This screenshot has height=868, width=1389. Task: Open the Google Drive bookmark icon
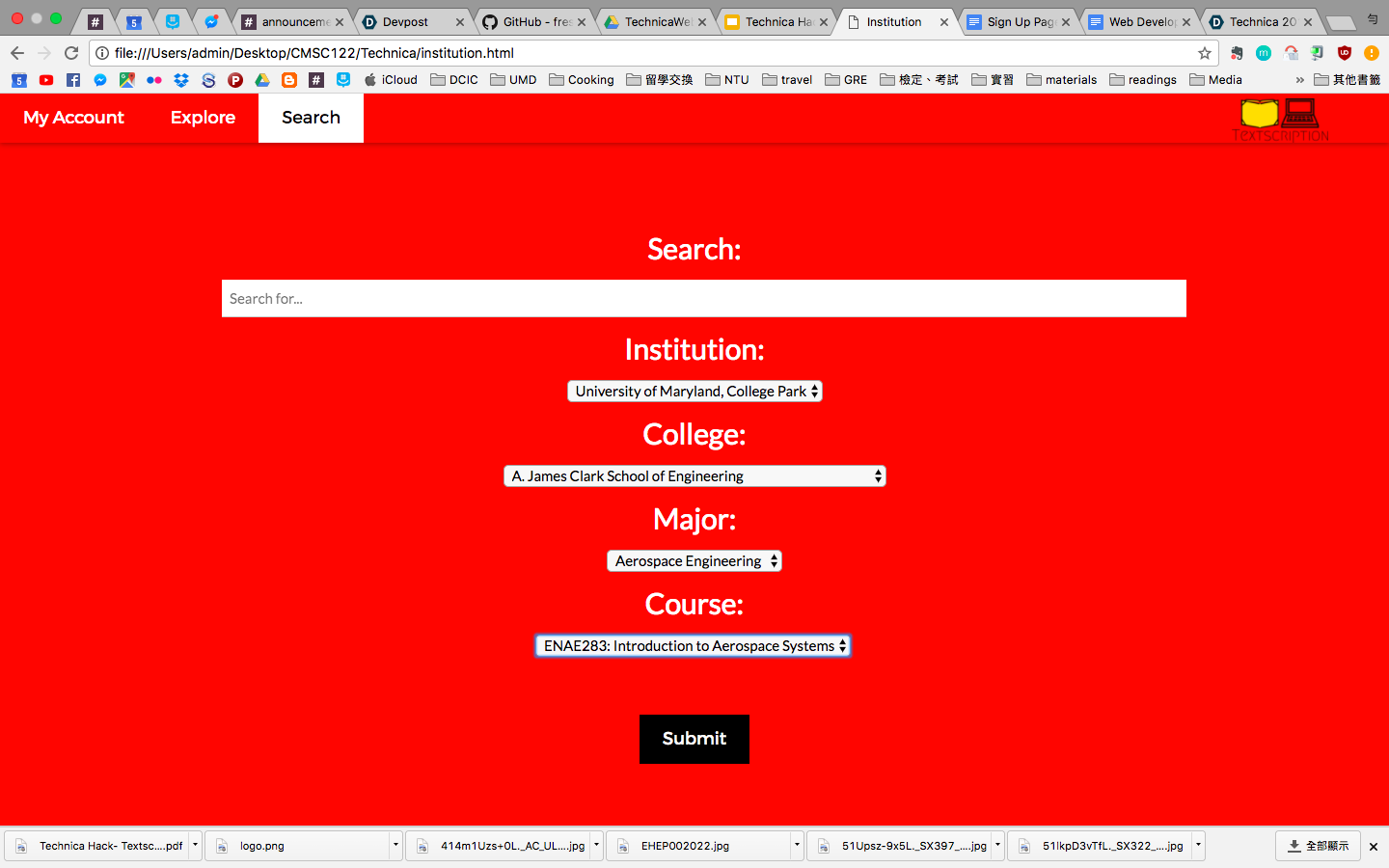[x=262, y=80]
